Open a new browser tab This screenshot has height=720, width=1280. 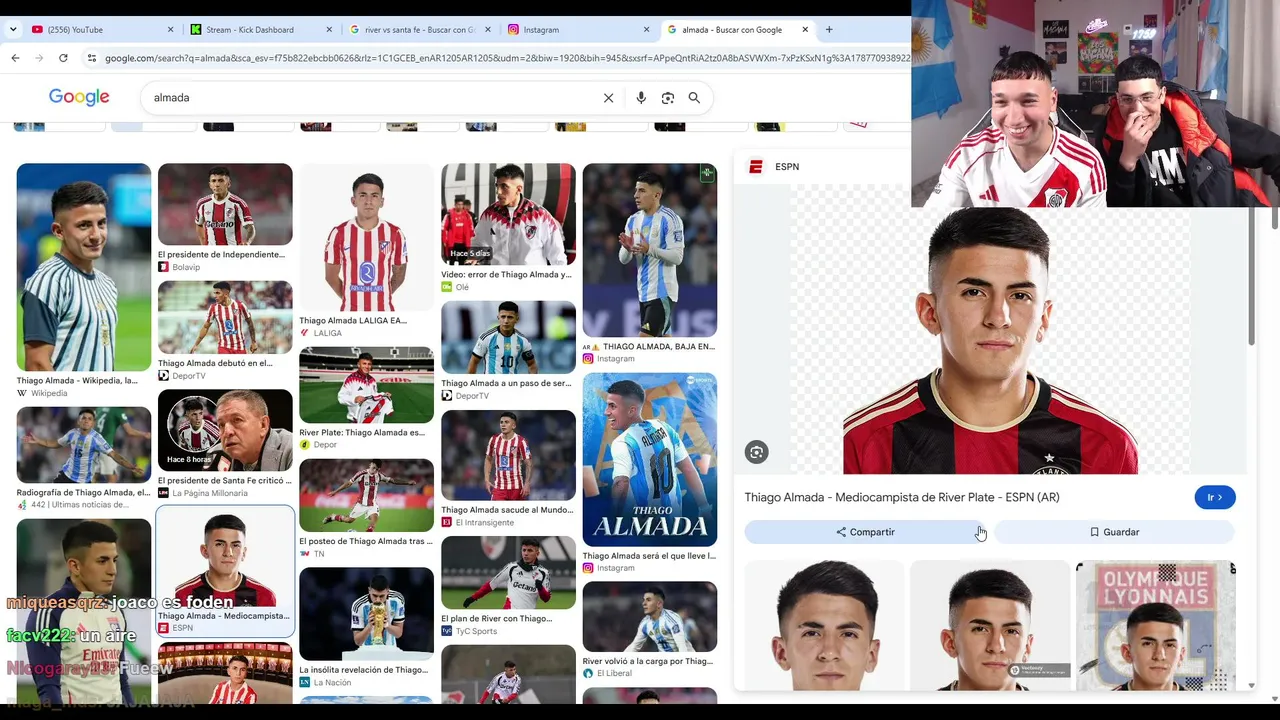pyautogui.click(x=829, y=30)
